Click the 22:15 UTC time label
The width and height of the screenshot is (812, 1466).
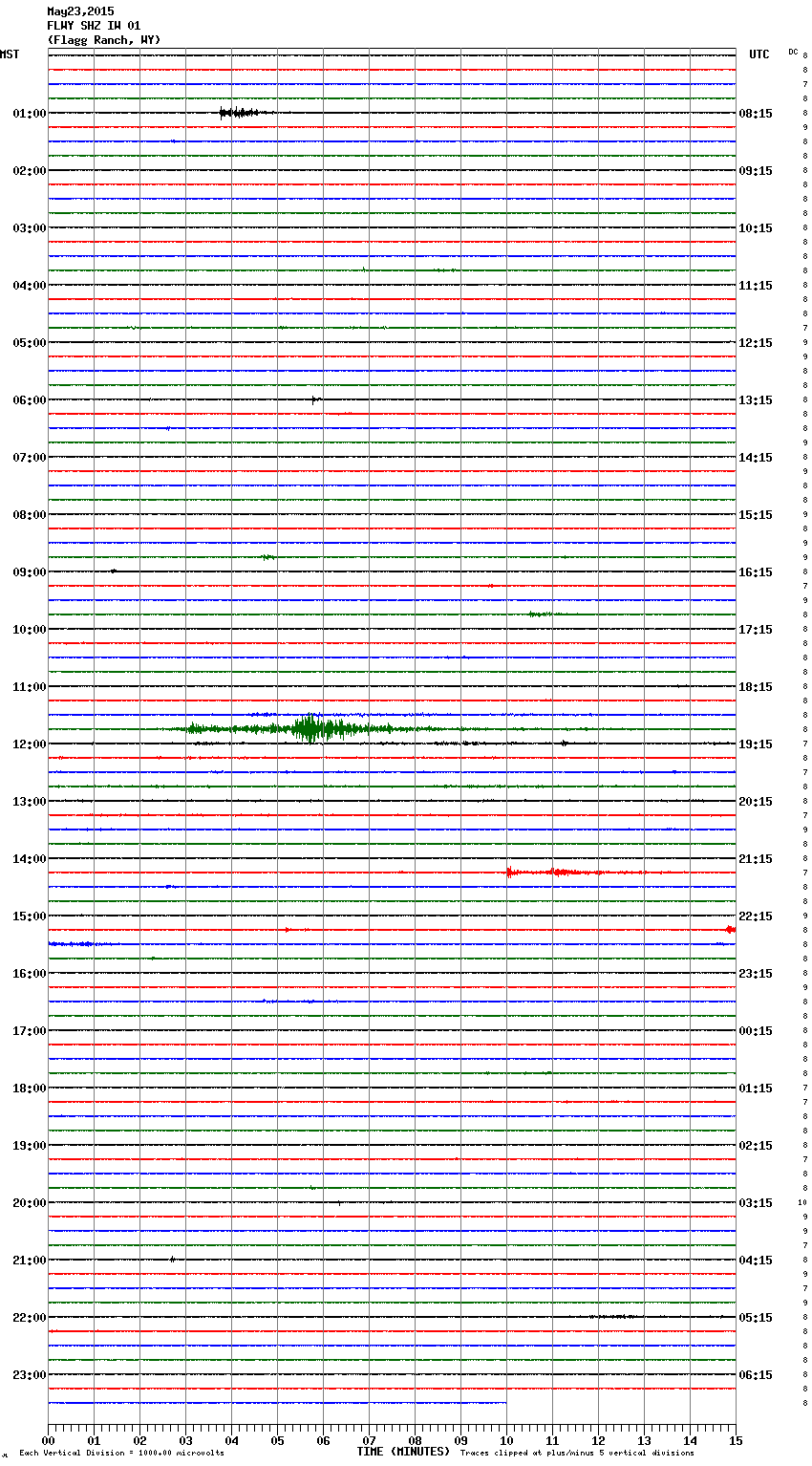(756, 916)
